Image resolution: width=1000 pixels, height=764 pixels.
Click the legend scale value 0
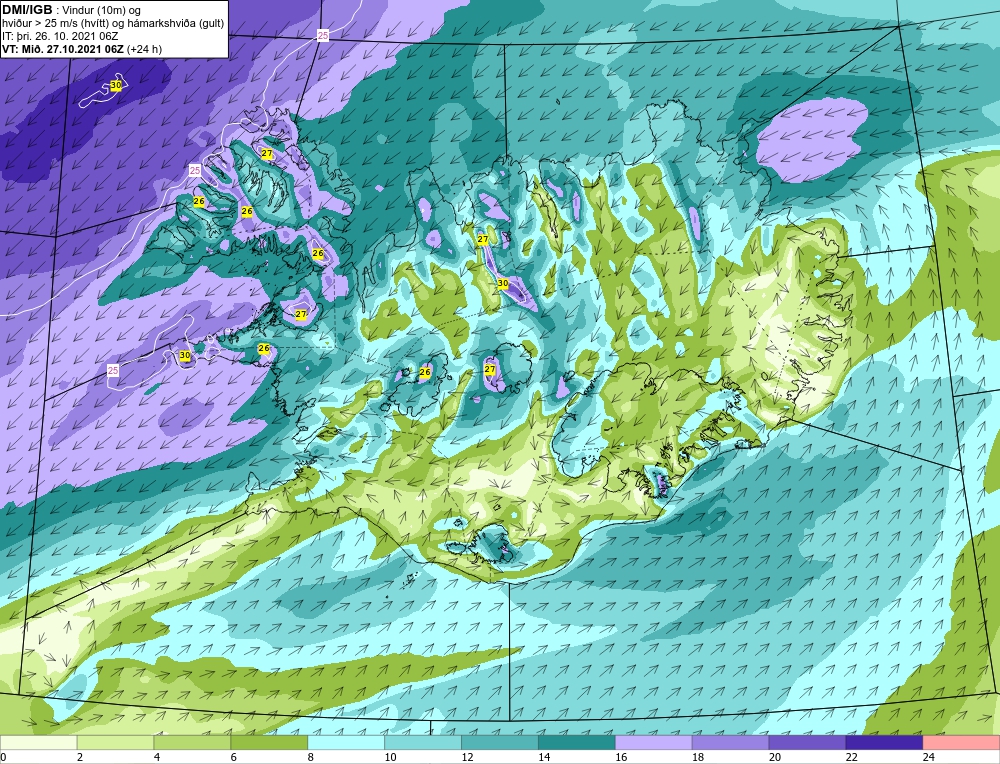[x=3, y=757]
